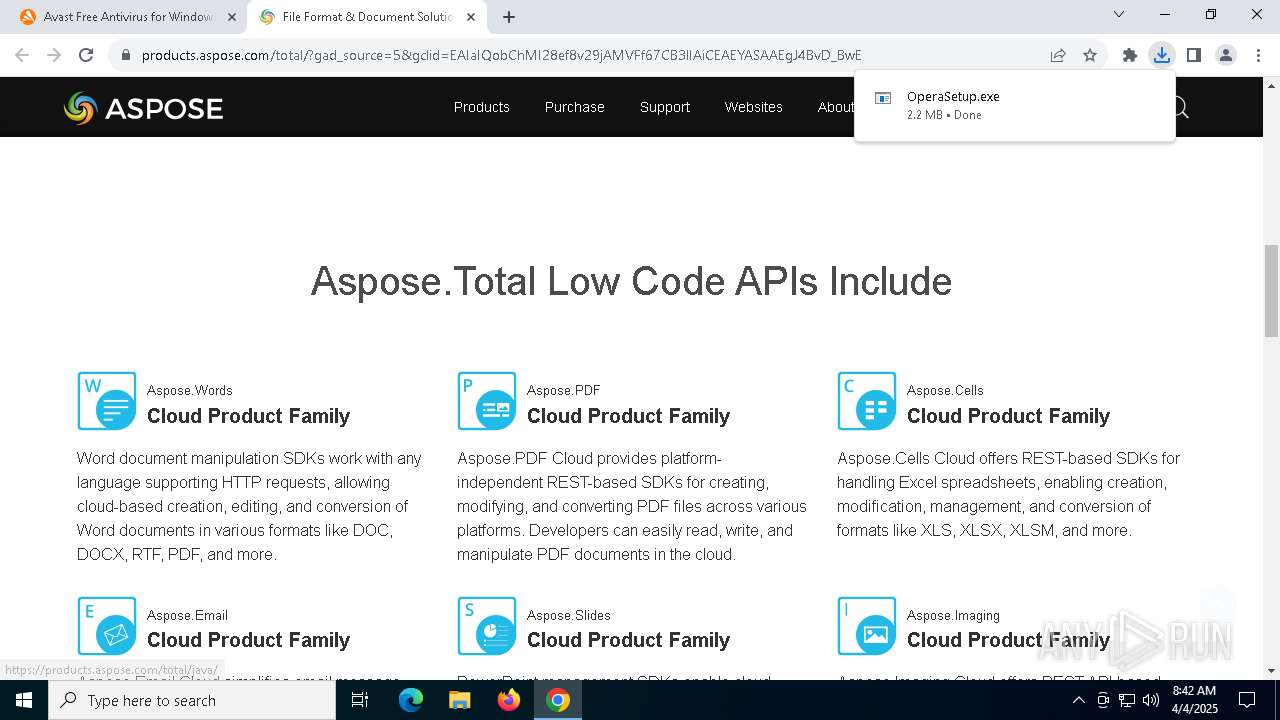The height and width of the screenshot is (720, 1280).
Task: Close the Avast Free Antivirus tab
Action: click(x=232, y=17)
